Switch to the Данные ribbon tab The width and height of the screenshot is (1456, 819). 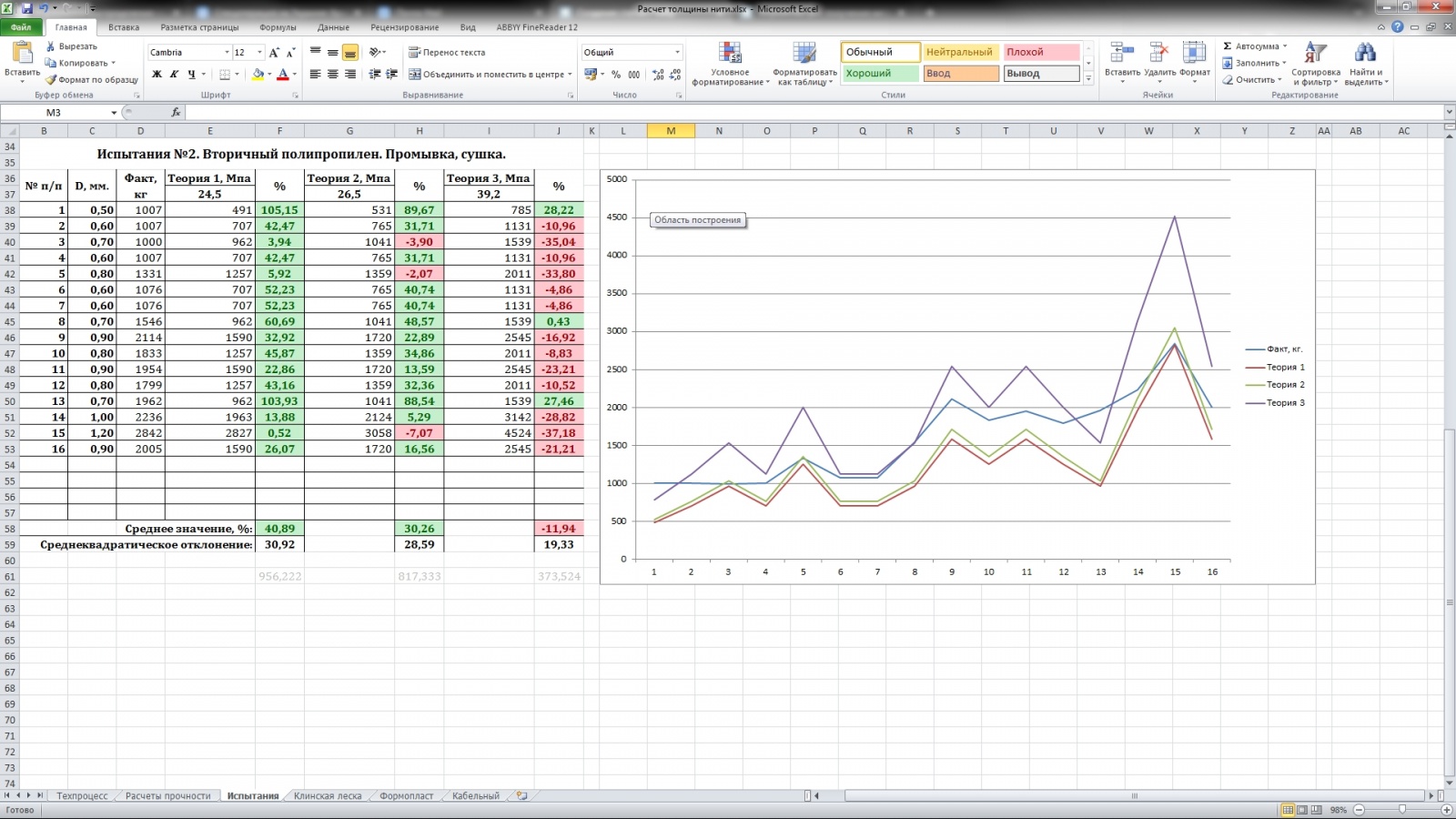click(x=334, y=27)
